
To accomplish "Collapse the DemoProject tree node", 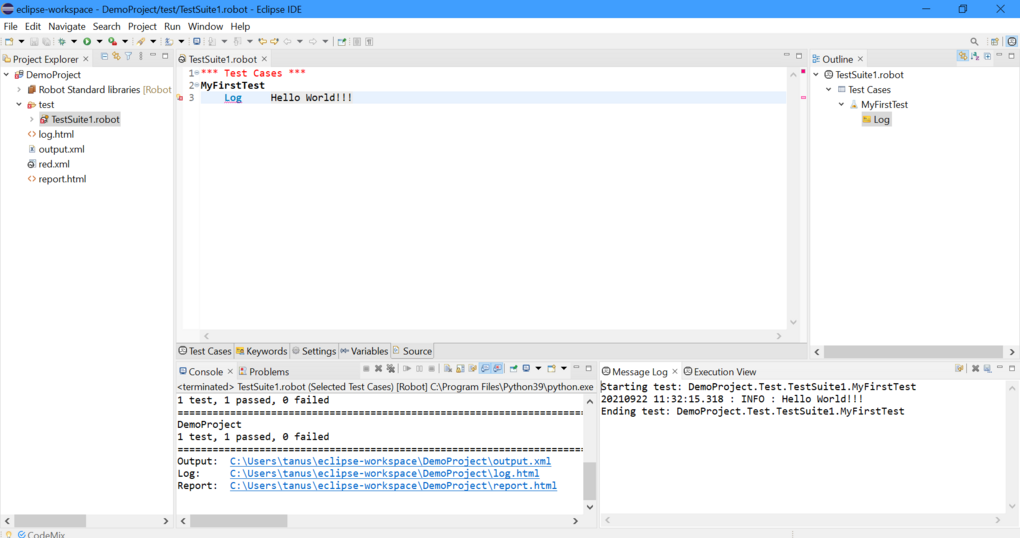I will pos(7,75).
